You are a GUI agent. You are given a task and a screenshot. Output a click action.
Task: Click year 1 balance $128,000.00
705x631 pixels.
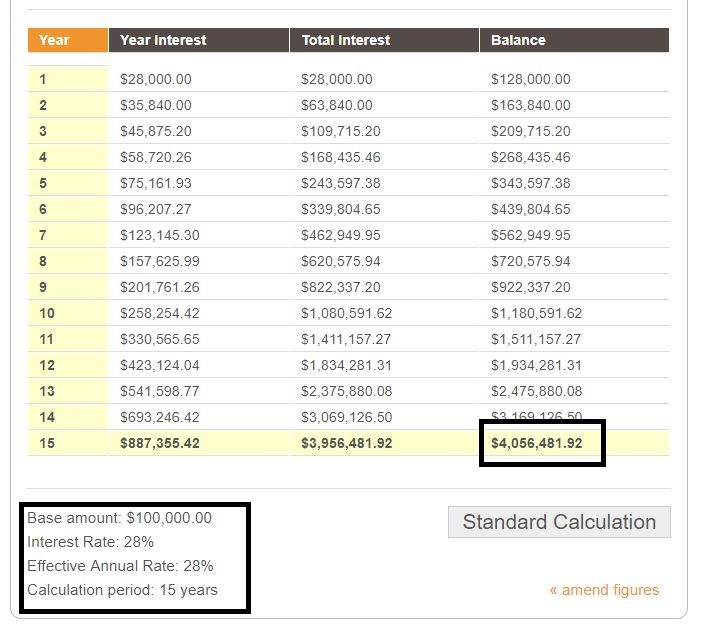[531, 79]
